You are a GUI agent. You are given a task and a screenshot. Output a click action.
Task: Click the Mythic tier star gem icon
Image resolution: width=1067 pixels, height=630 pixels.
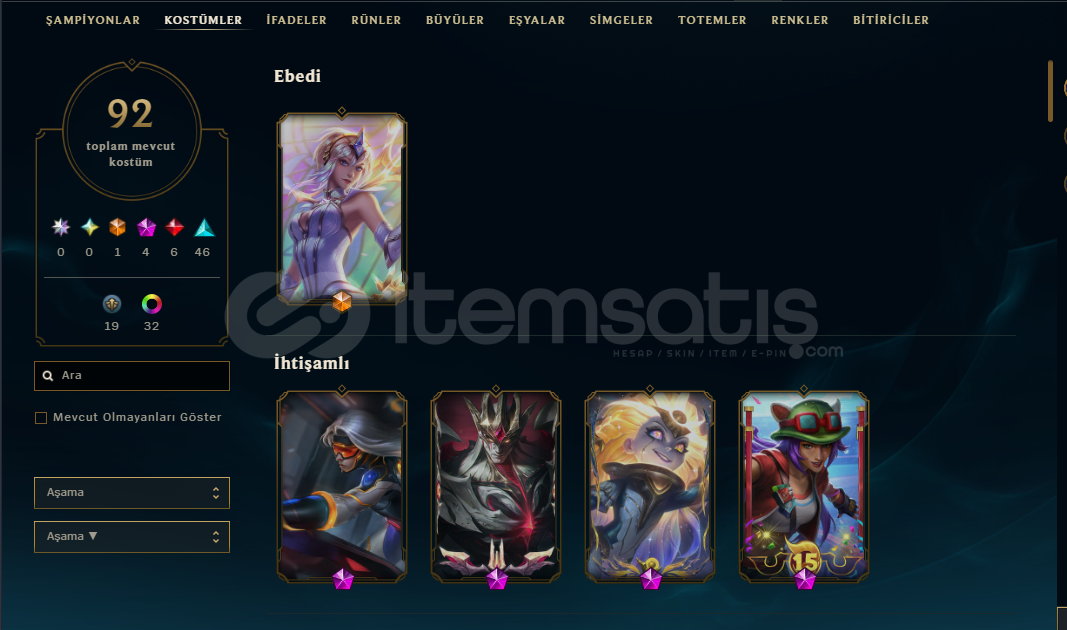89,227
